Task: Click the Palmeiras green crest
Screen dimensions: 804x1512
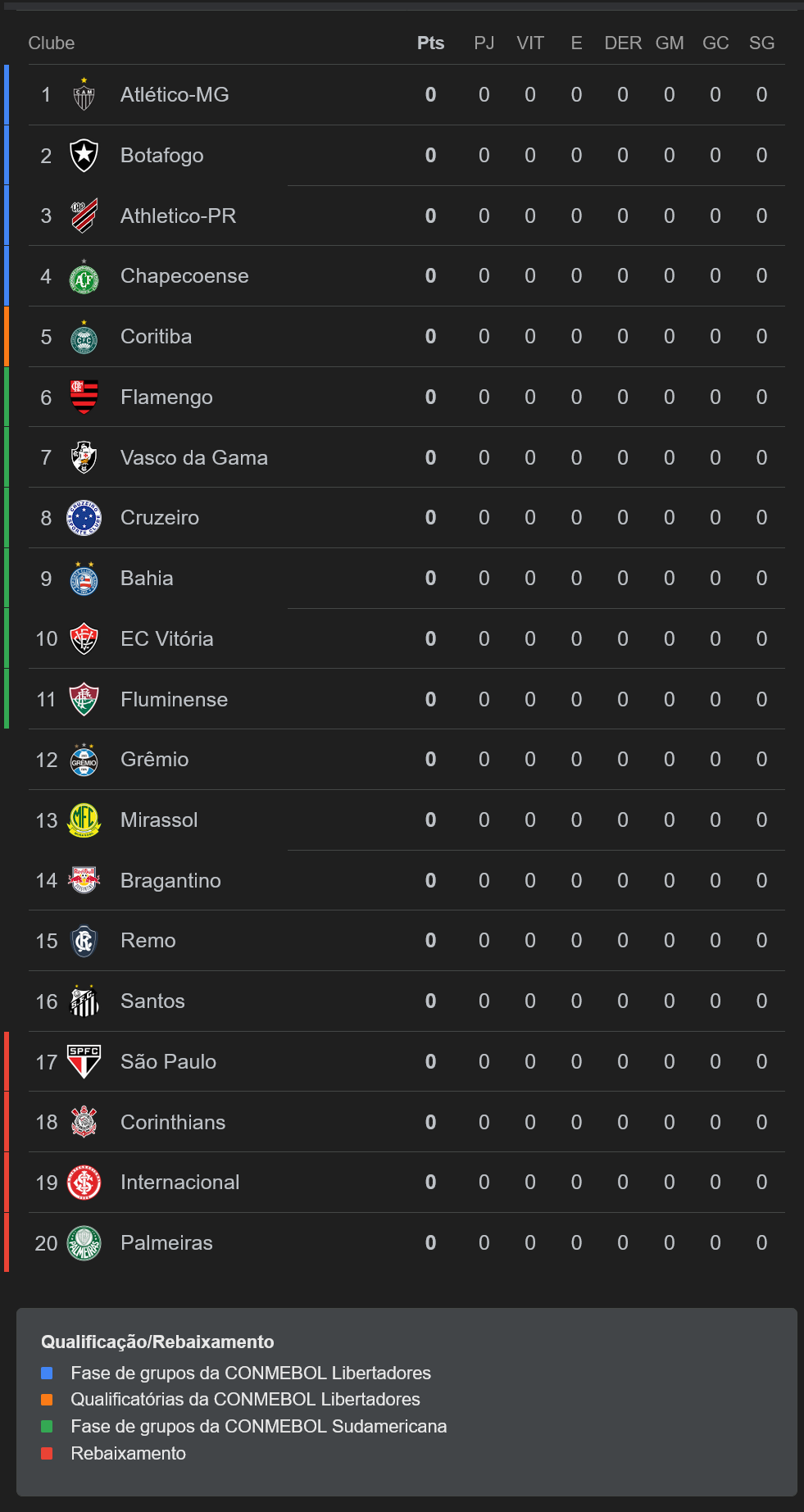Action: (x=84, y=1243)
